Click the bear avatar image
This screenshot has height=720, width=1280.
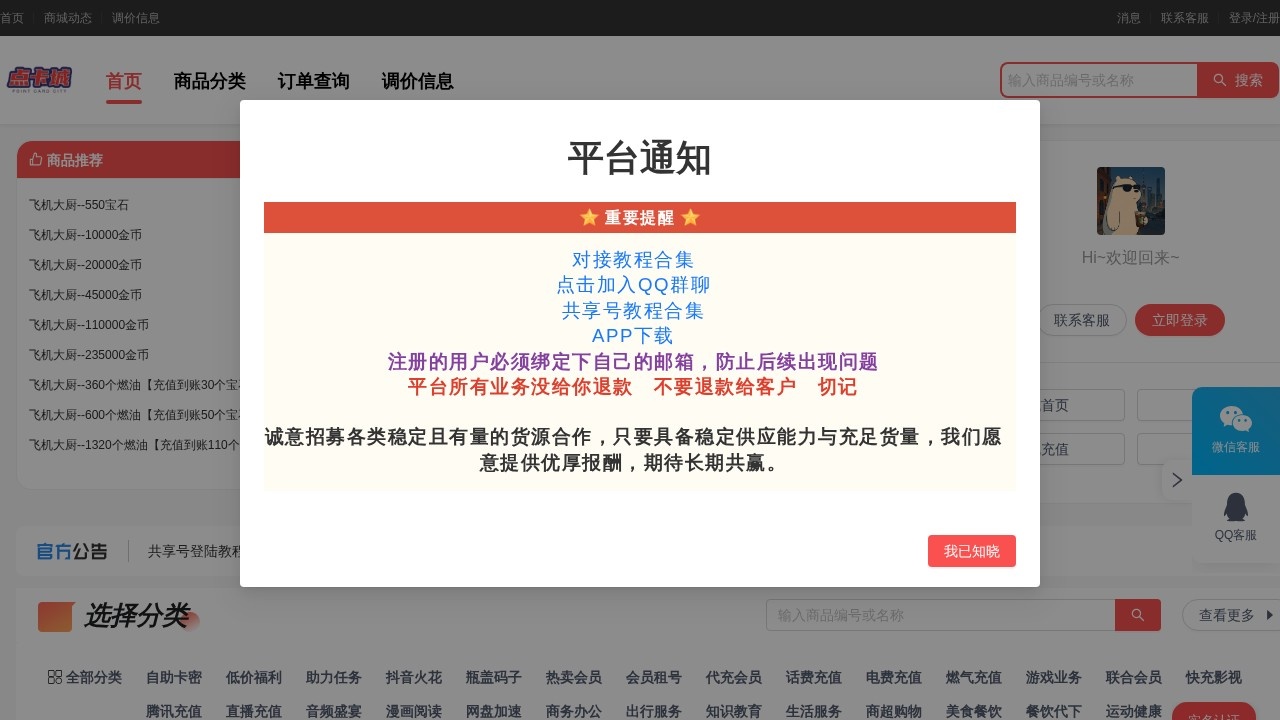pos(1131,201)
